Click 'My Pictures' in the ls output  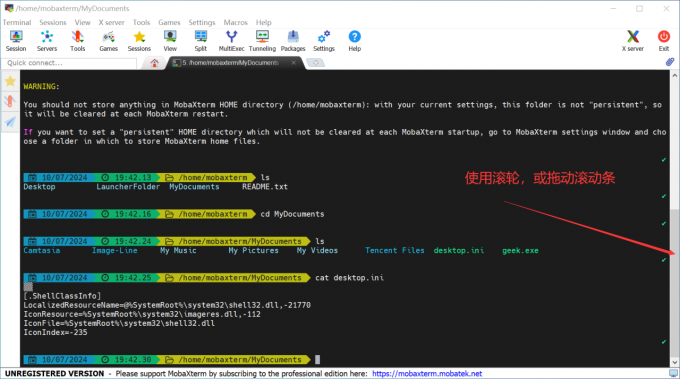[254, 251]
